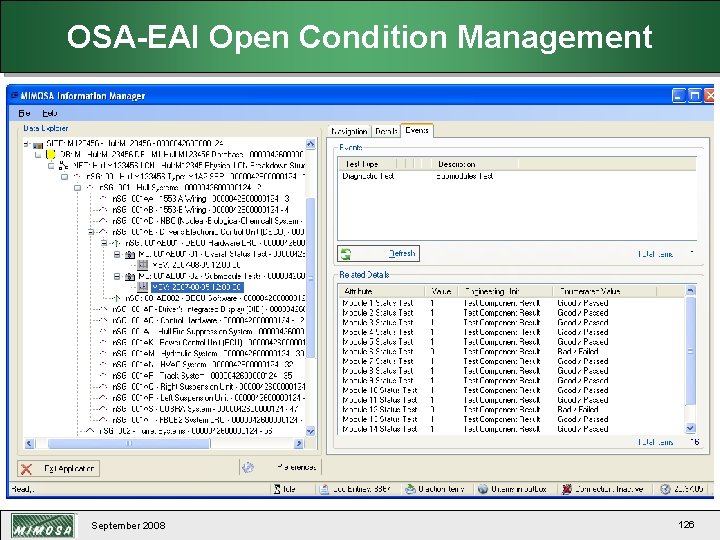Collapse the network LCN breakdown node

51,166
